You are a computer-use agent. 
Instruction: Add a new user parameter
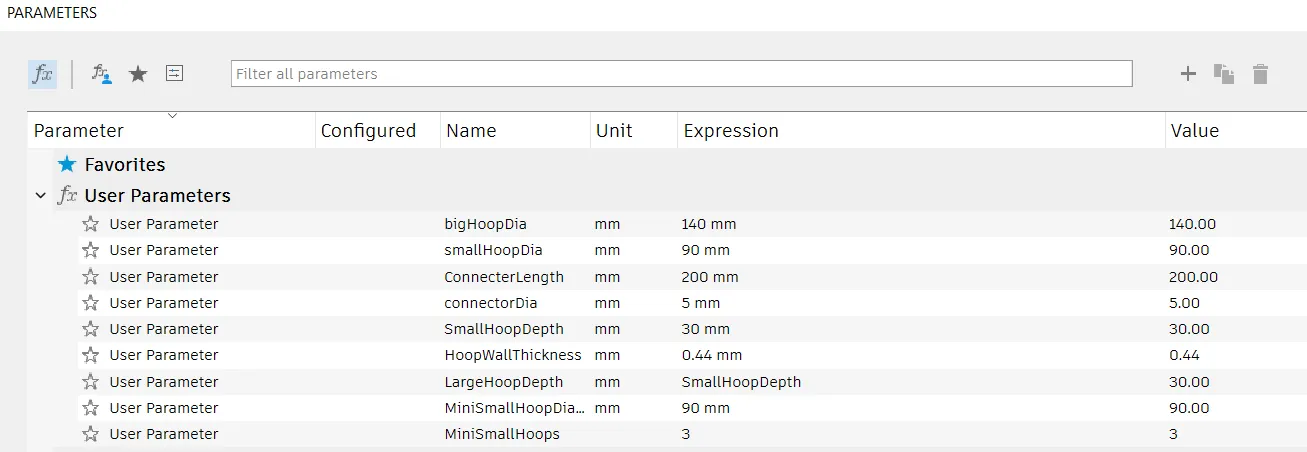coord(1188,73)
